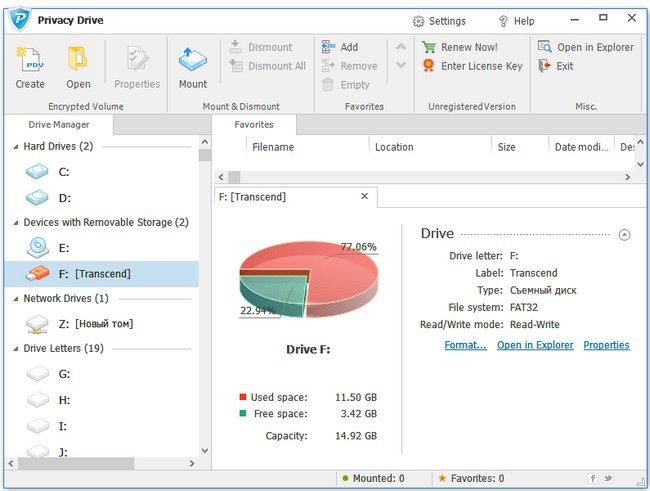Click the Dismount button

click(x=261, y=47)
